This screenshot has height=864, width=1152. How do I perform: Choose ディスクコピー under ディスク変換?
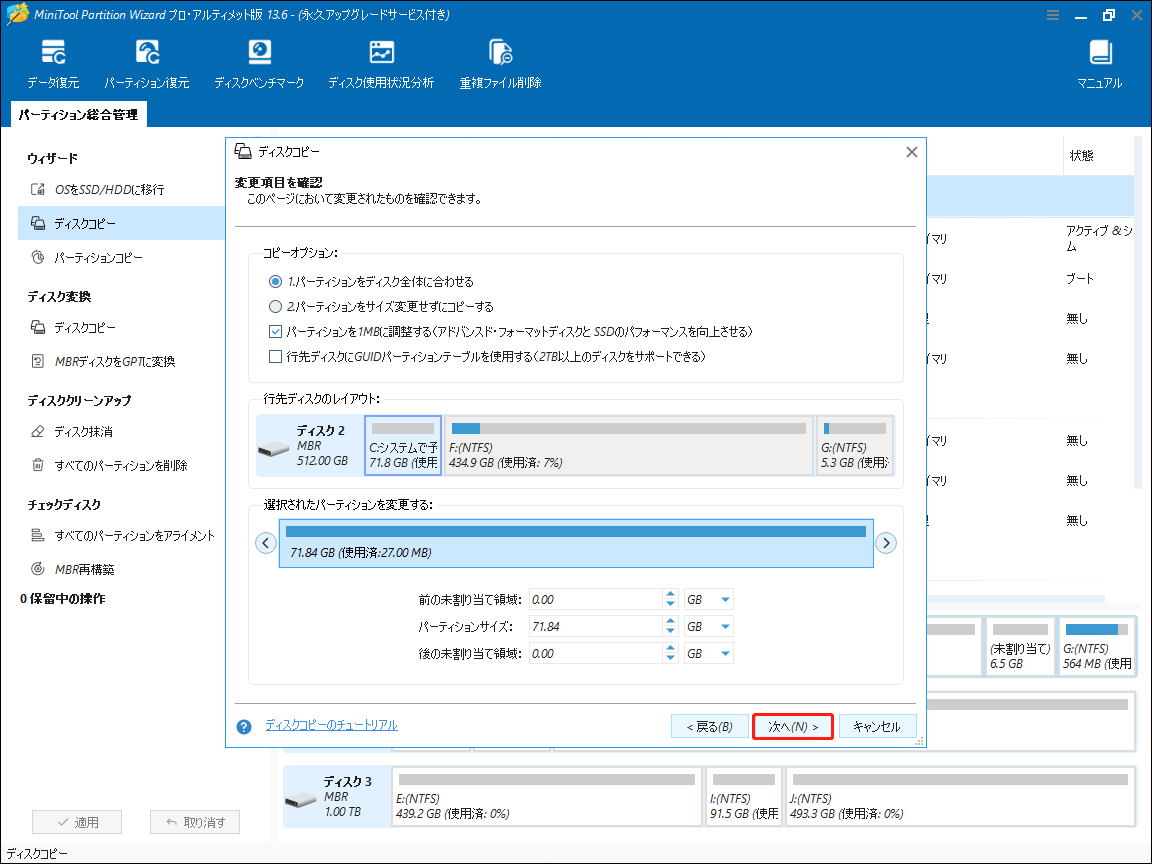point(73,328)
